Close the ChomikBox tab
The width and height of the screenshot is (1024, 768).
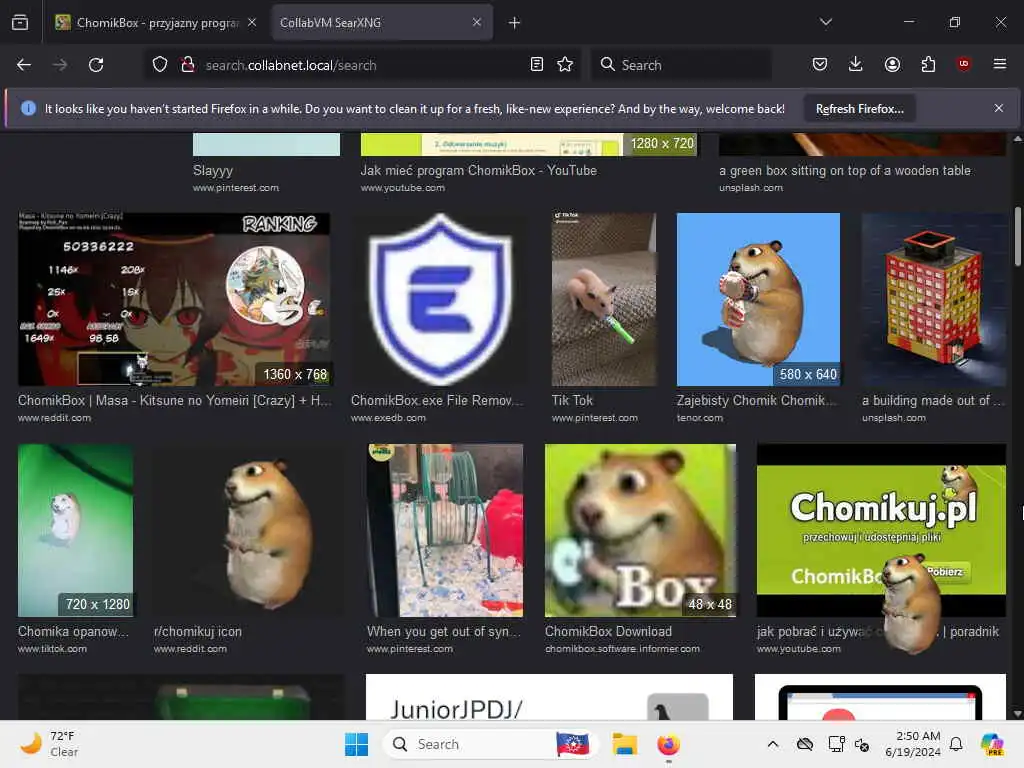pos(252,22)
